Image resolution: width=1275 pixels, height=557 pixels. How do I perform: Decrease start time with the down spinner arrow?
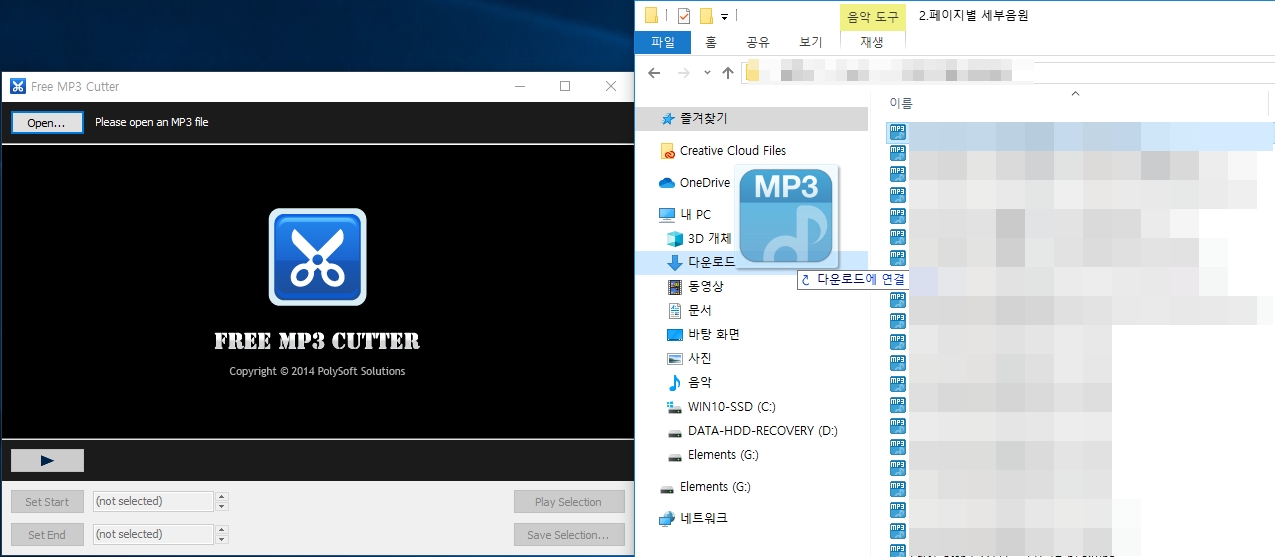coord(222,507)
